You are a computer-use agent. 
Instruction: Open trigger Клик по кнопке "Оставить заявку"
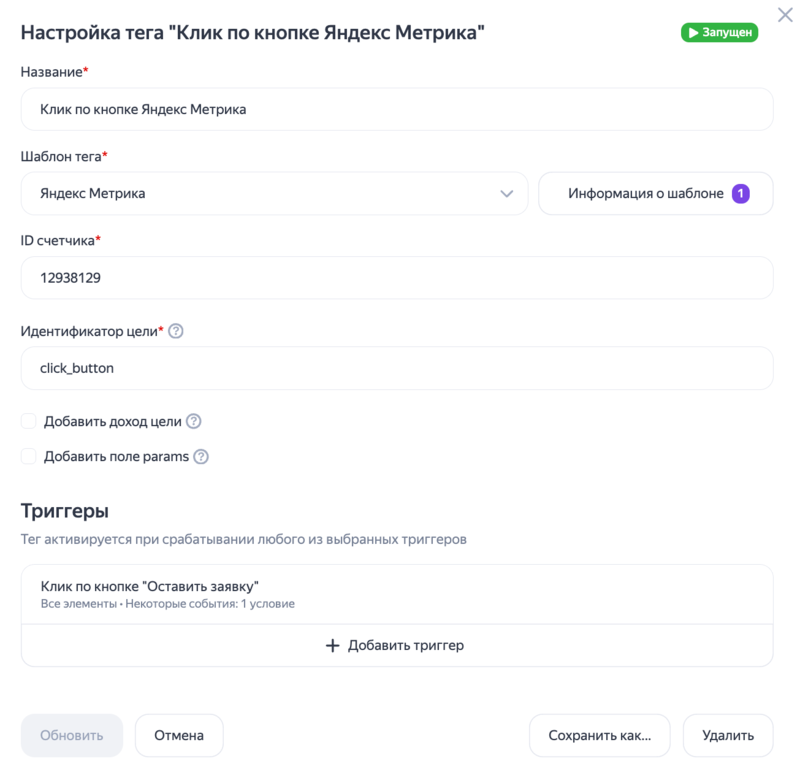[396, 594]
